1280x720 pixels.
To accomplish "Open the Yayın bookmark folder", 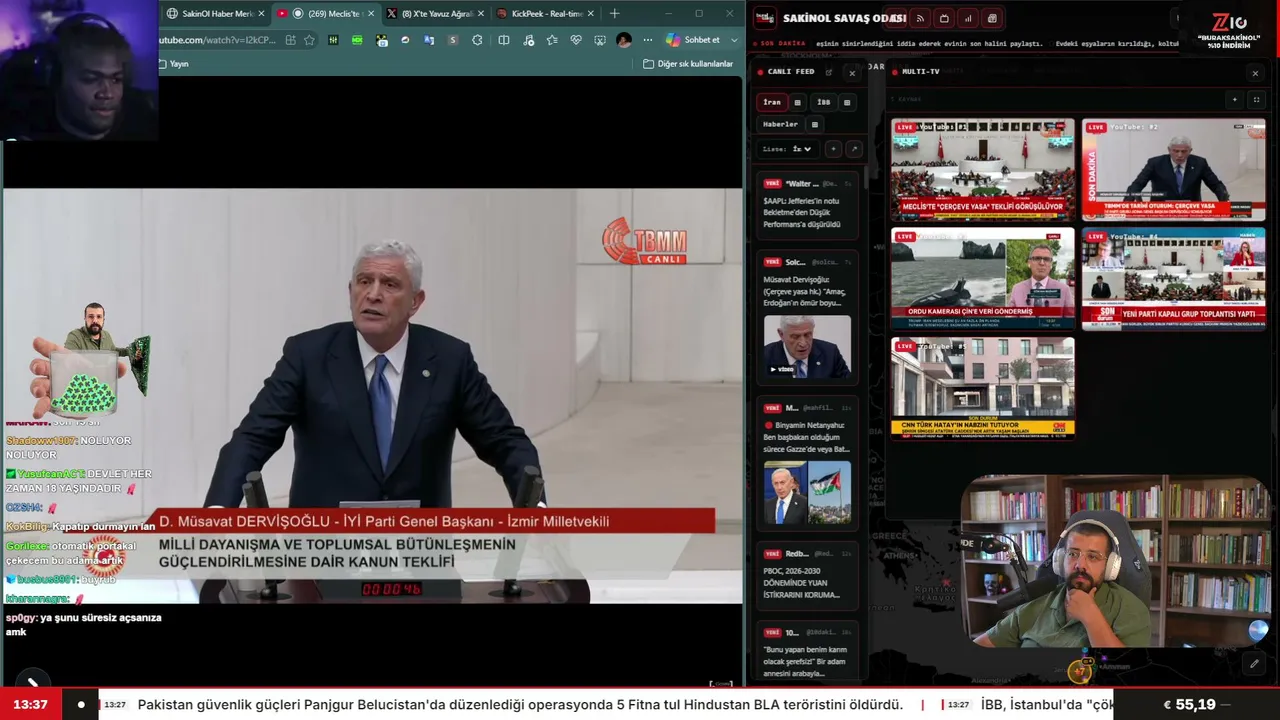I will [174, 64].
